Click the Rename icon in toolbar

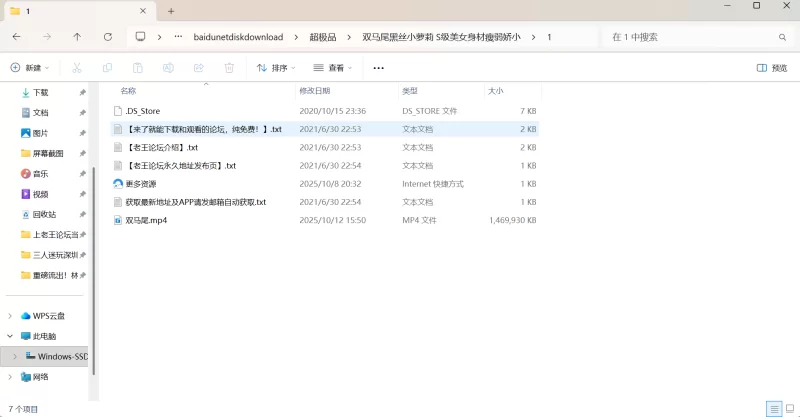tap(168, 68)
